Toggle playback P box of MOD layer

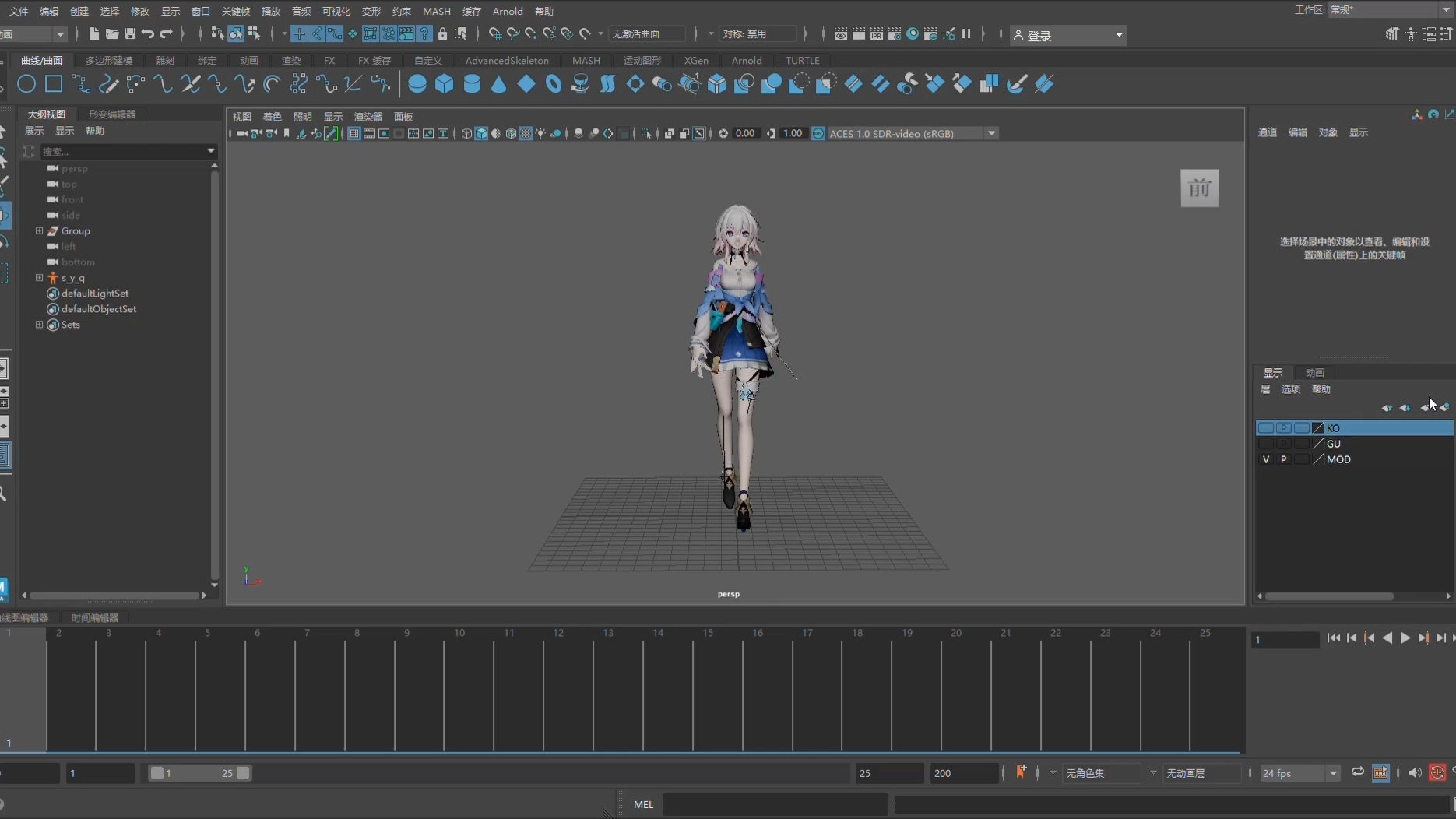tap(1284, 459)
